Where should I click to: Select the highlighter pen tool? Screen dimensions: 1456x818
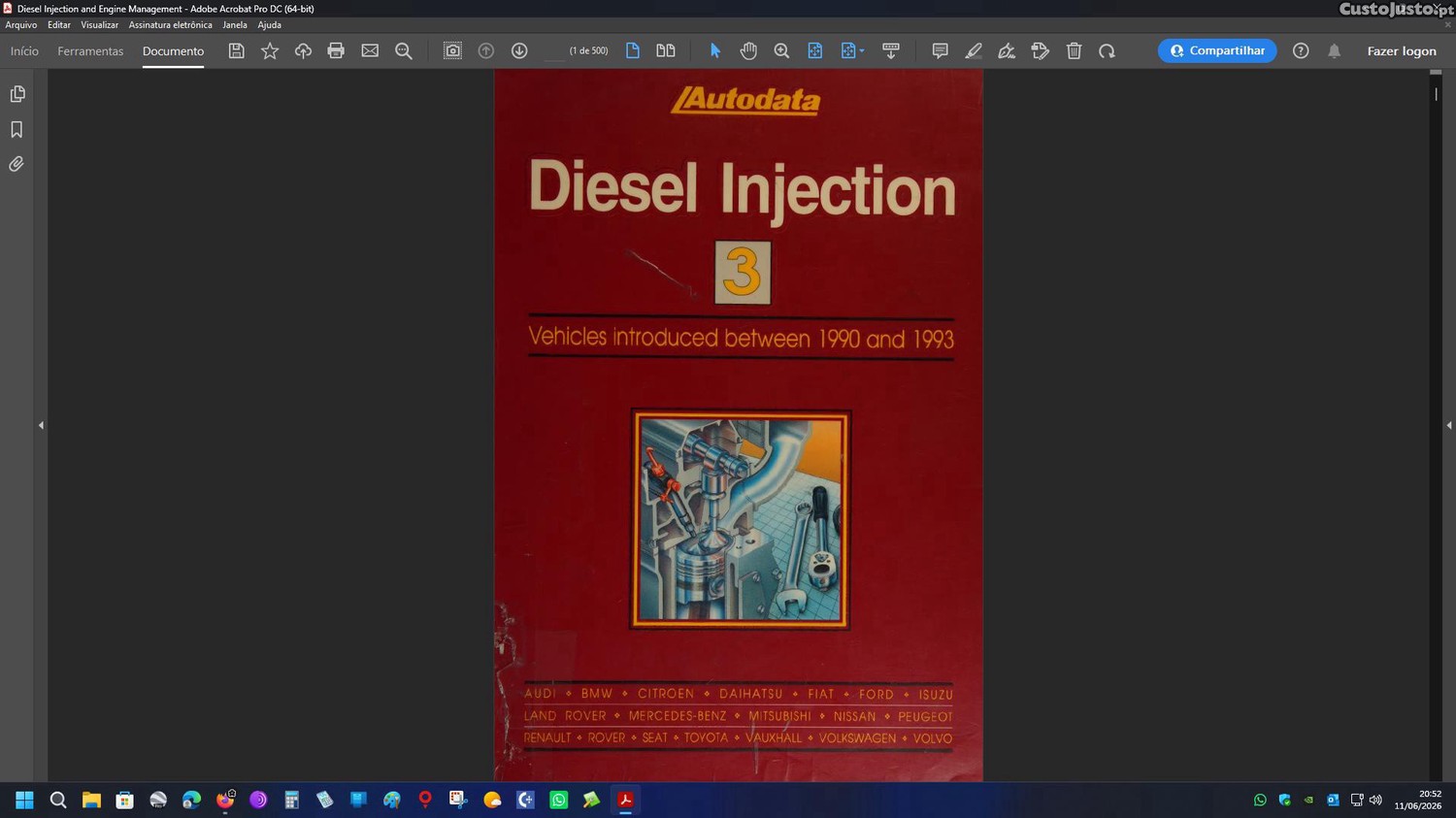pos(974,50)
